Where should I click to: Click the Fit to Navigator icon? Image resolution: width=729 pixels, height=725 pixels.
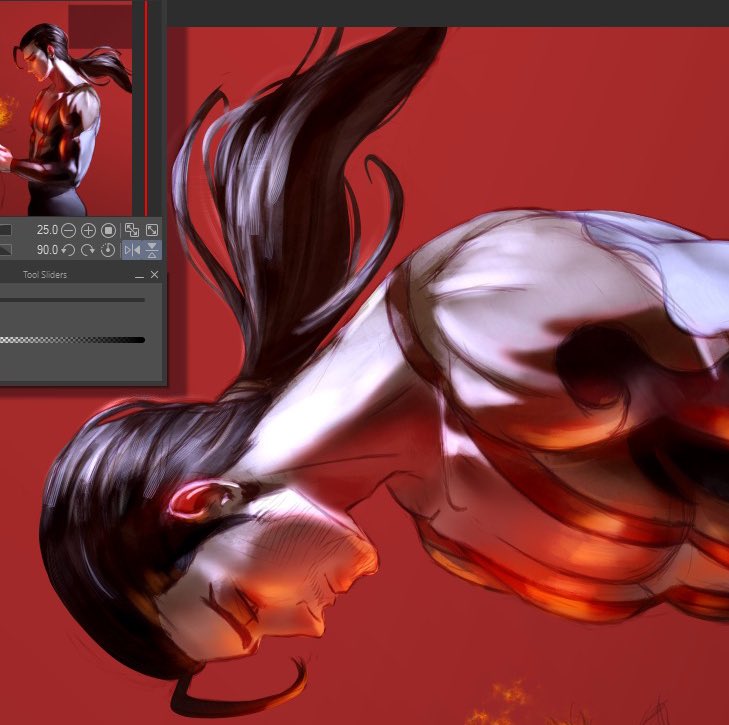132,230
